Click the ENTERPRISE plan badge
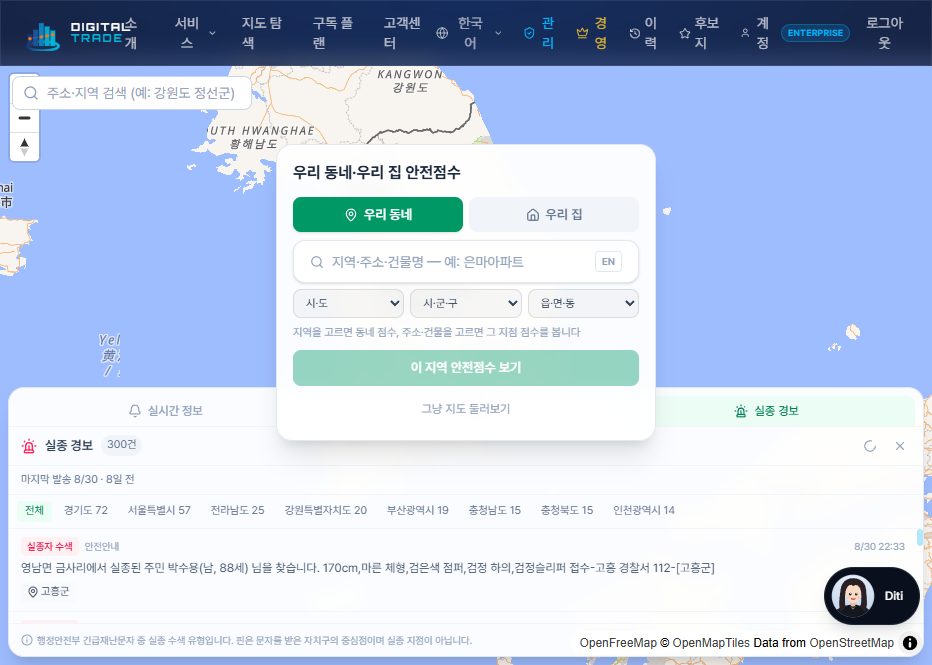The image size is (932, 665). [815, 33]
